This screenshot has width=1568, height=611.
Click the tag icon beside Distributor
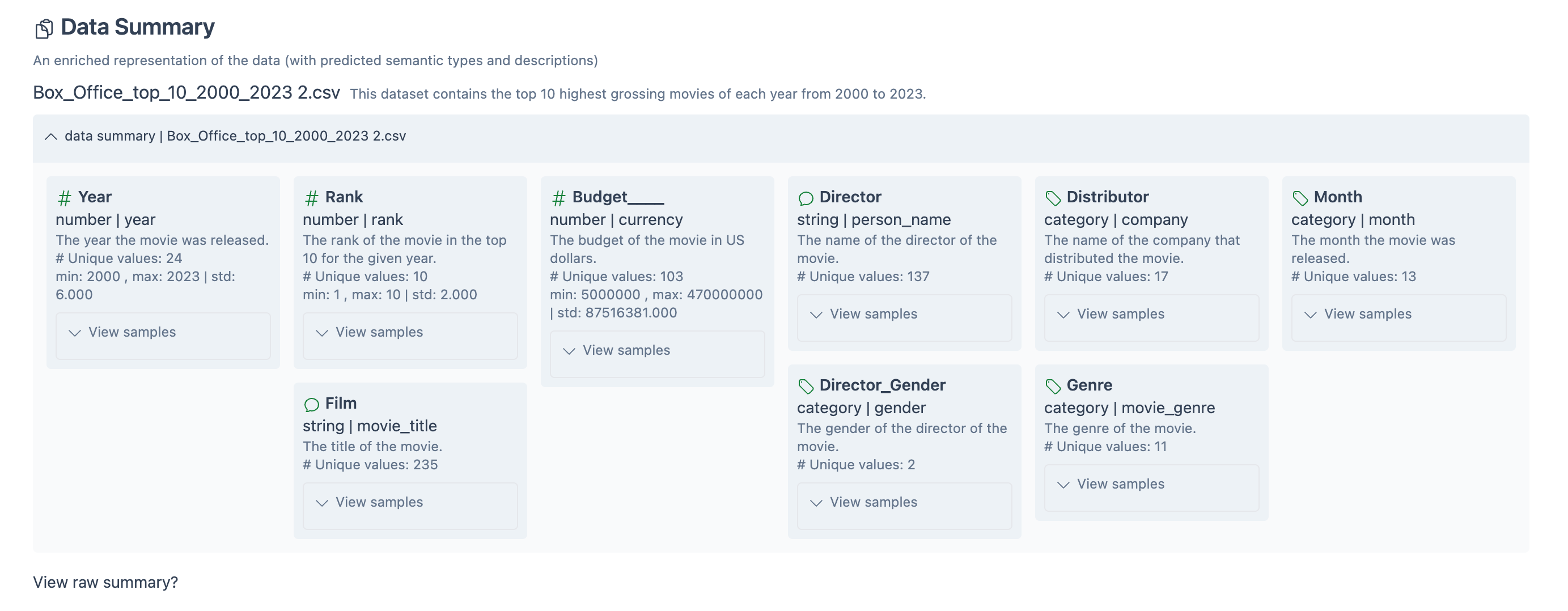coord(1053,198)
